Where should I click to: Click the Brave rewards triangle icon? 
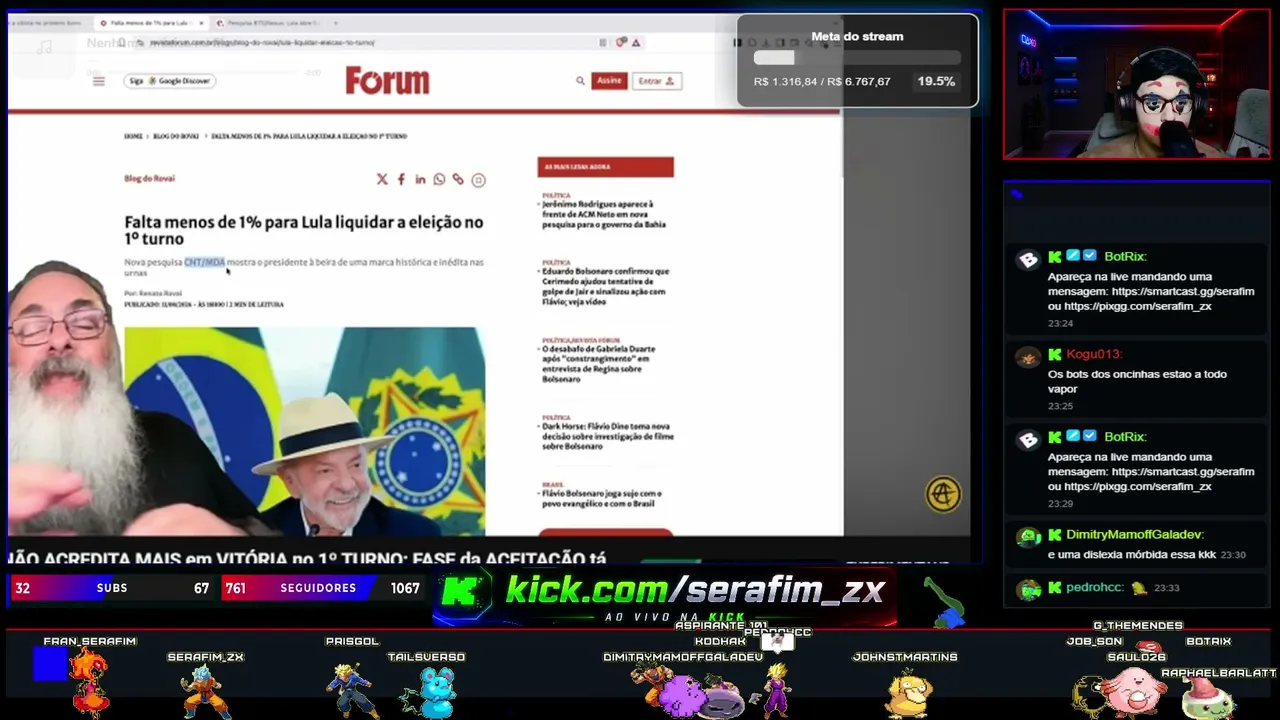click(x=636, y=42)
